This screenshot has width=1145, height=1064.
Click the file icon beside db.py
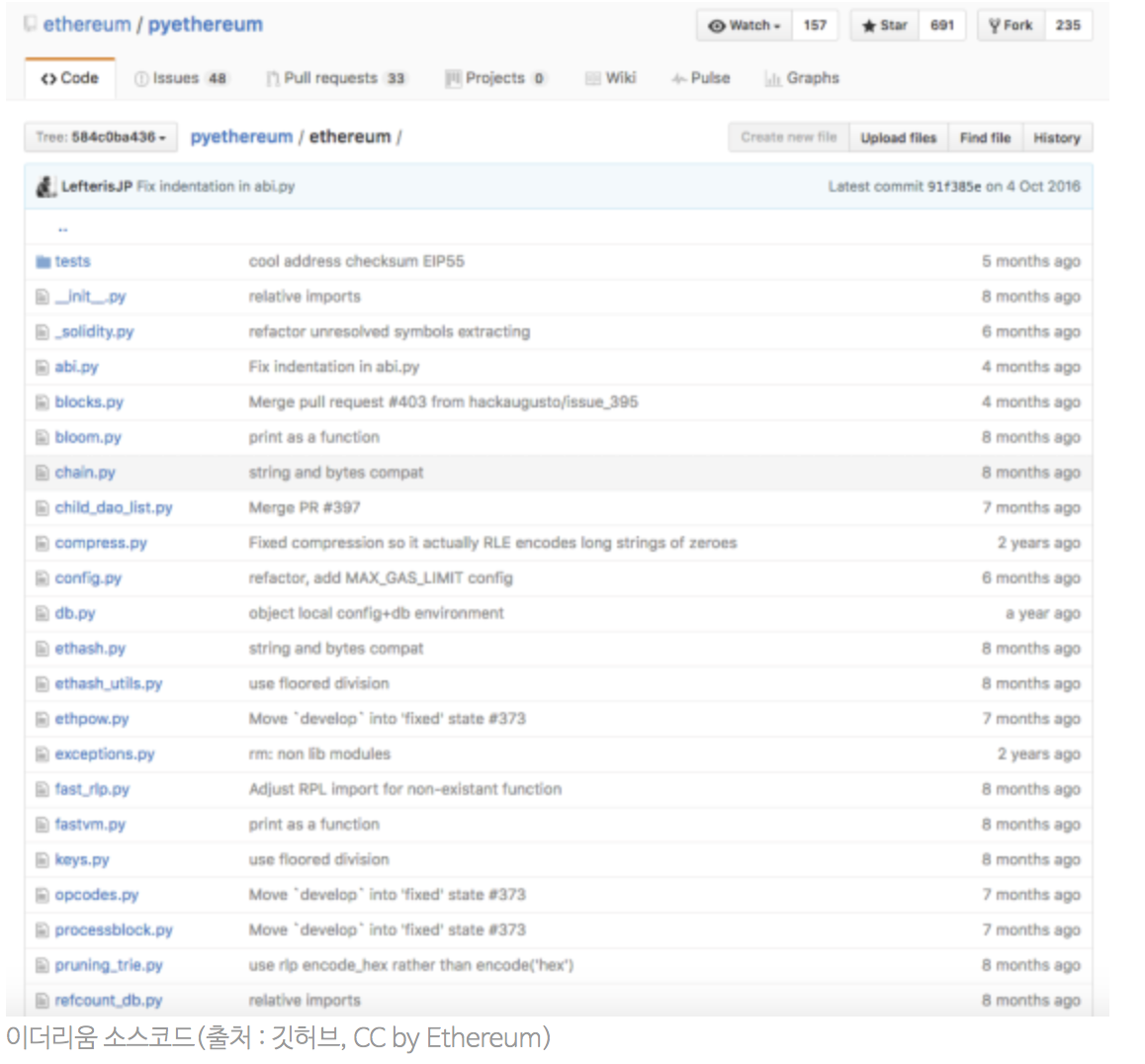click(43, 613)
